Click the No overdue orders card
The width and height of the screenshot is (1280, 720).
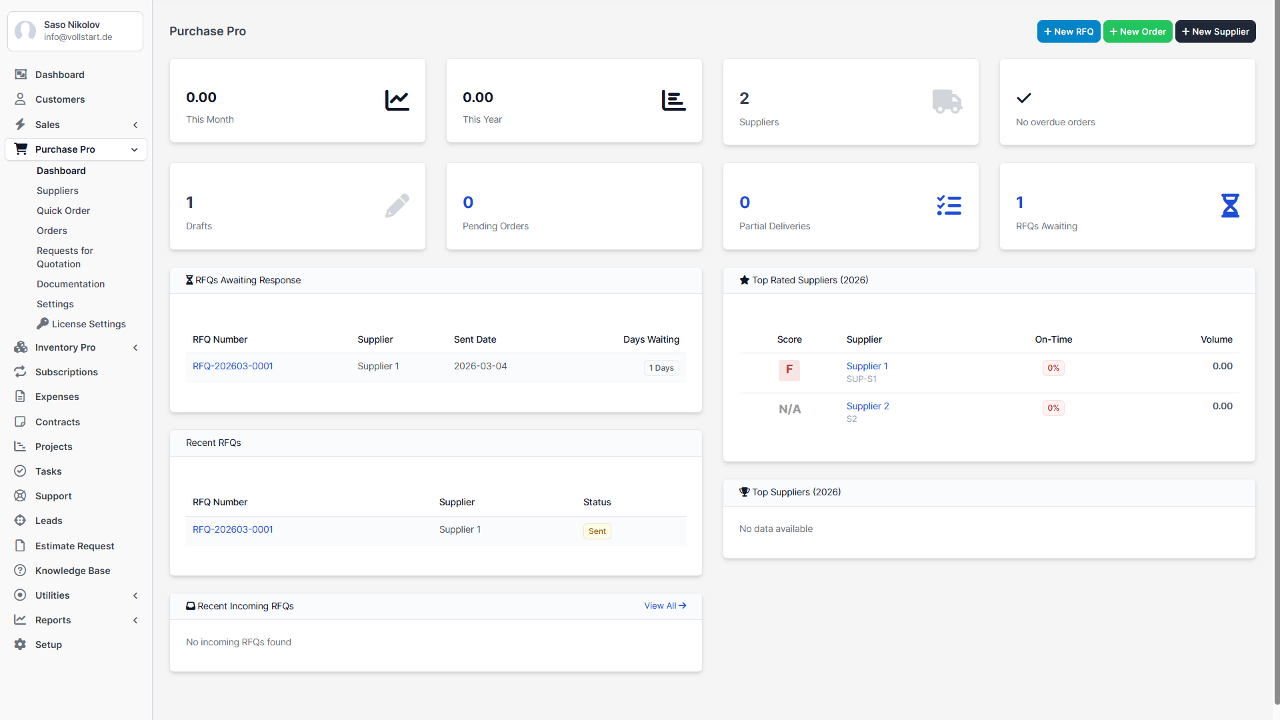pyautogui.click(x=1127, y=102)
